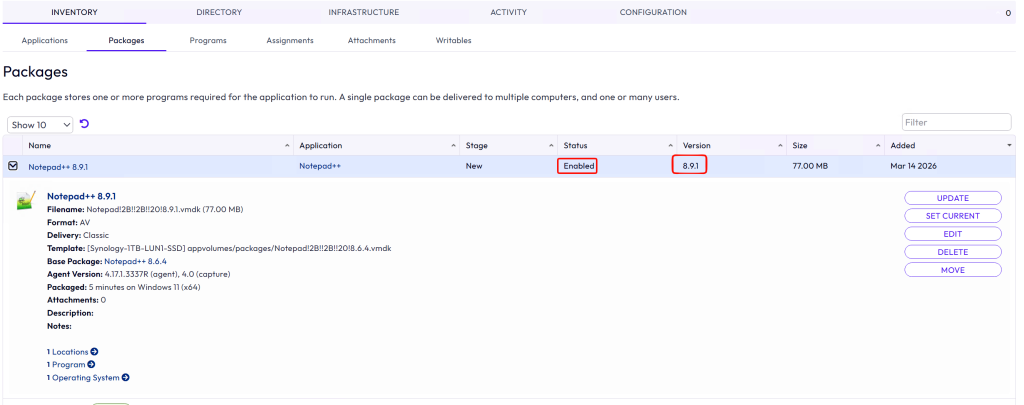Click into the Filter input field
Image resolution: width=1024 pixels, height=405 pixels.
coord(957,122)
